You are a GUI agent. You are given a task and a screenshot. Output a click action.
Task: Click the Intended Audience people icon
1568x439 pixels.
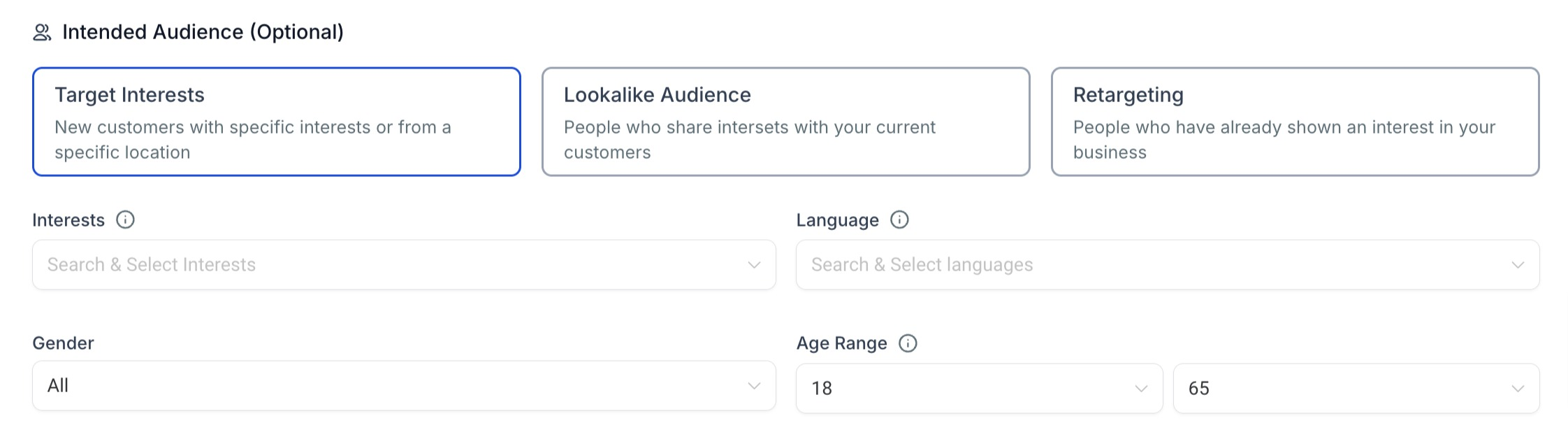click(42, 32)
